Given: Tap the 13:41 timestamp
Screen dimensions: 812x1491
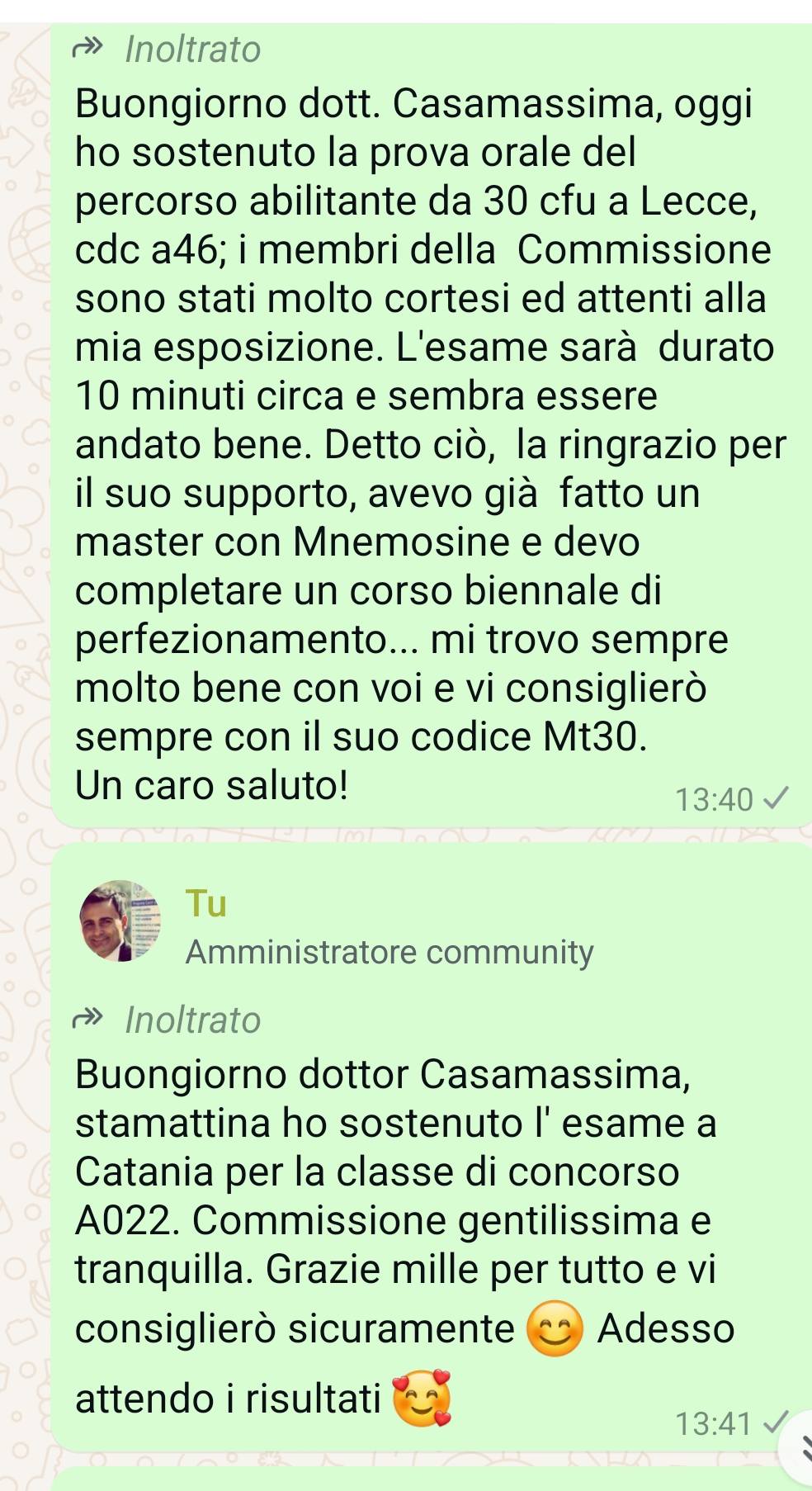Looking at the screenshot, I should tap(714, 1423).
